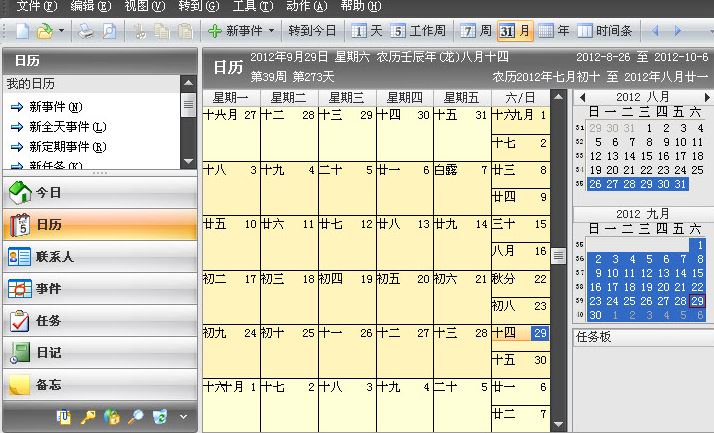Click the cut scissors toolbar icon
714x433 pixels.
(140, 31)
